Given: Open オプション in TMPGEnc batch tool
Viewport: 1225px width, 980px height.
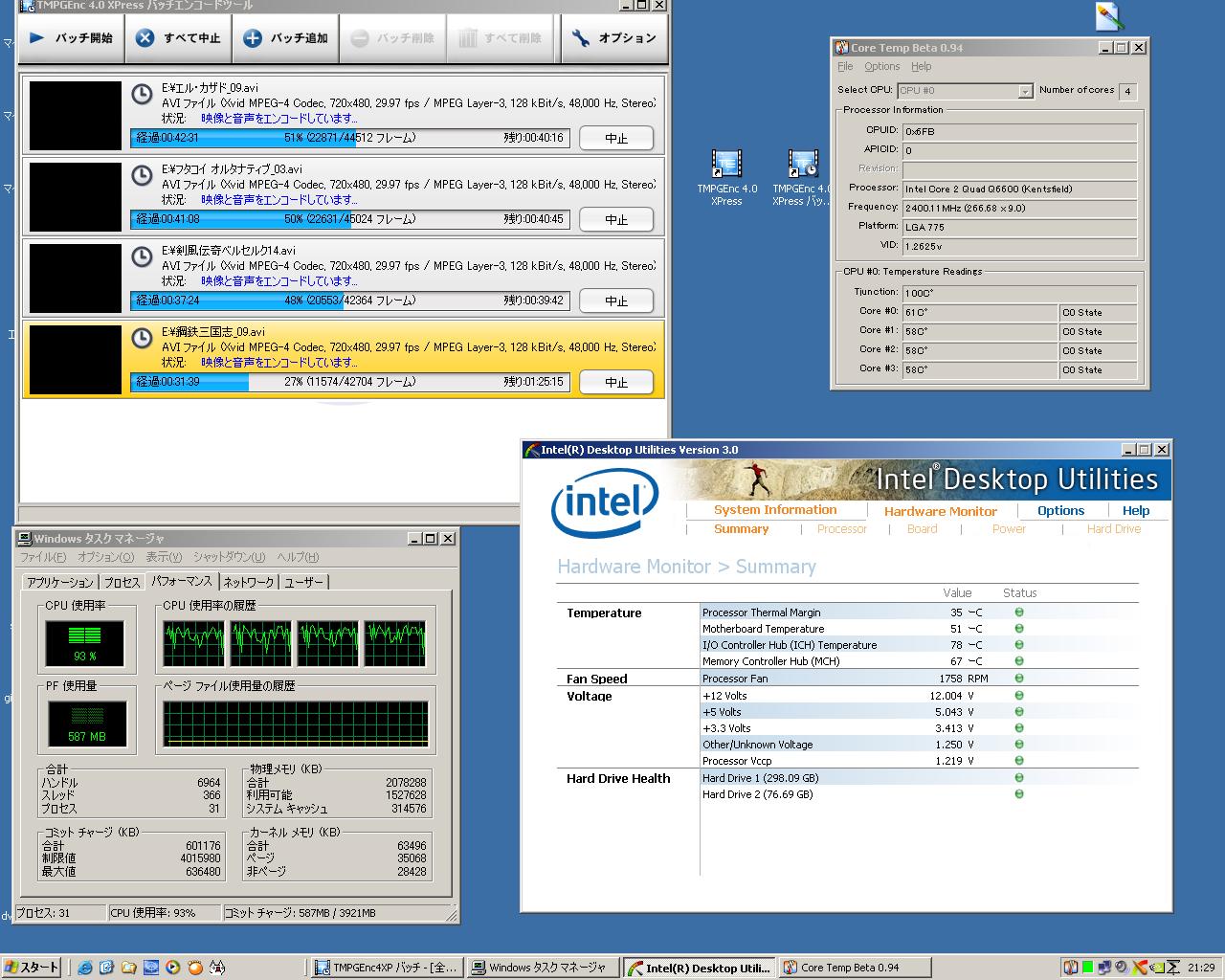Looking at the screenshot, I should tap(613, 38).
